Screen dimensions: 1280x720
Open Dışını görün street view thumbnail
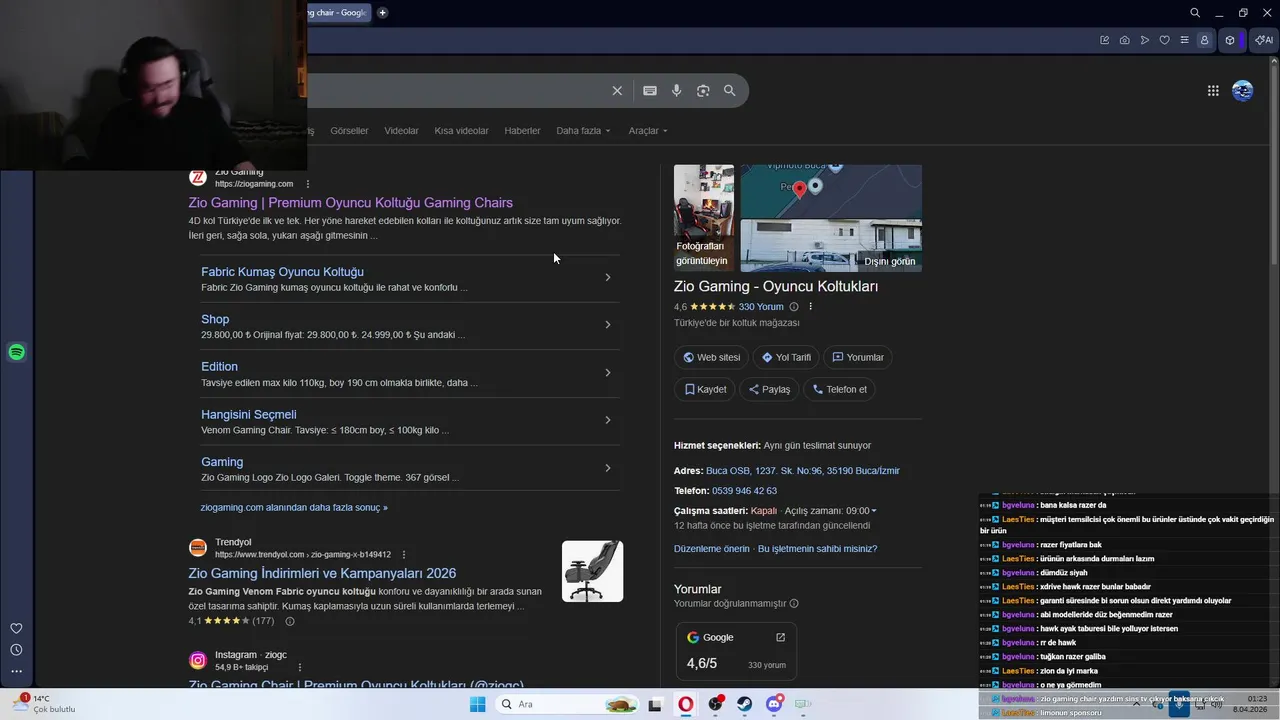click(x=831, y=246)
